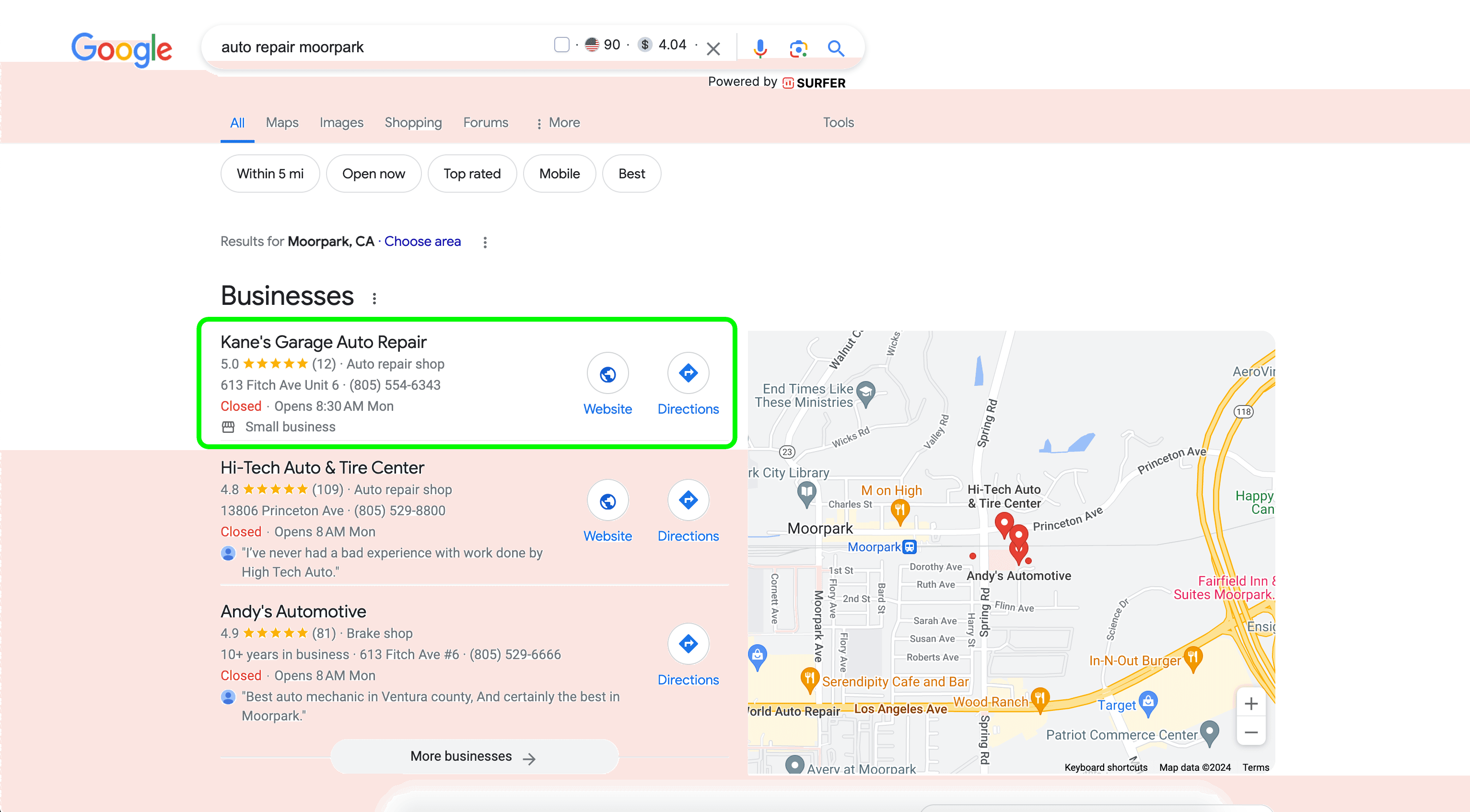Image resolution: width=1470 pixels, height=812 pixels.
Task: Open Hi-Tech Auto & Tire Center listing
Action: [322, 467]
